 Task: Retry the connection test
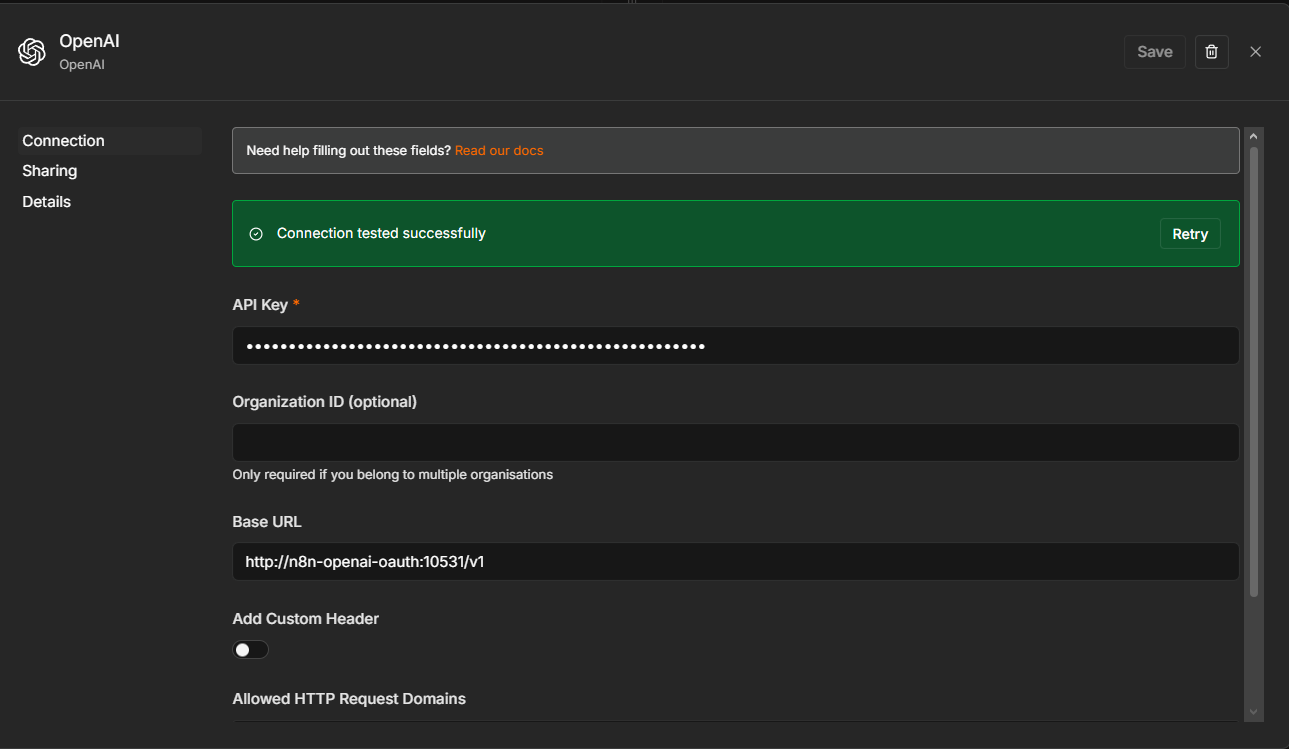click(1190, 234)
